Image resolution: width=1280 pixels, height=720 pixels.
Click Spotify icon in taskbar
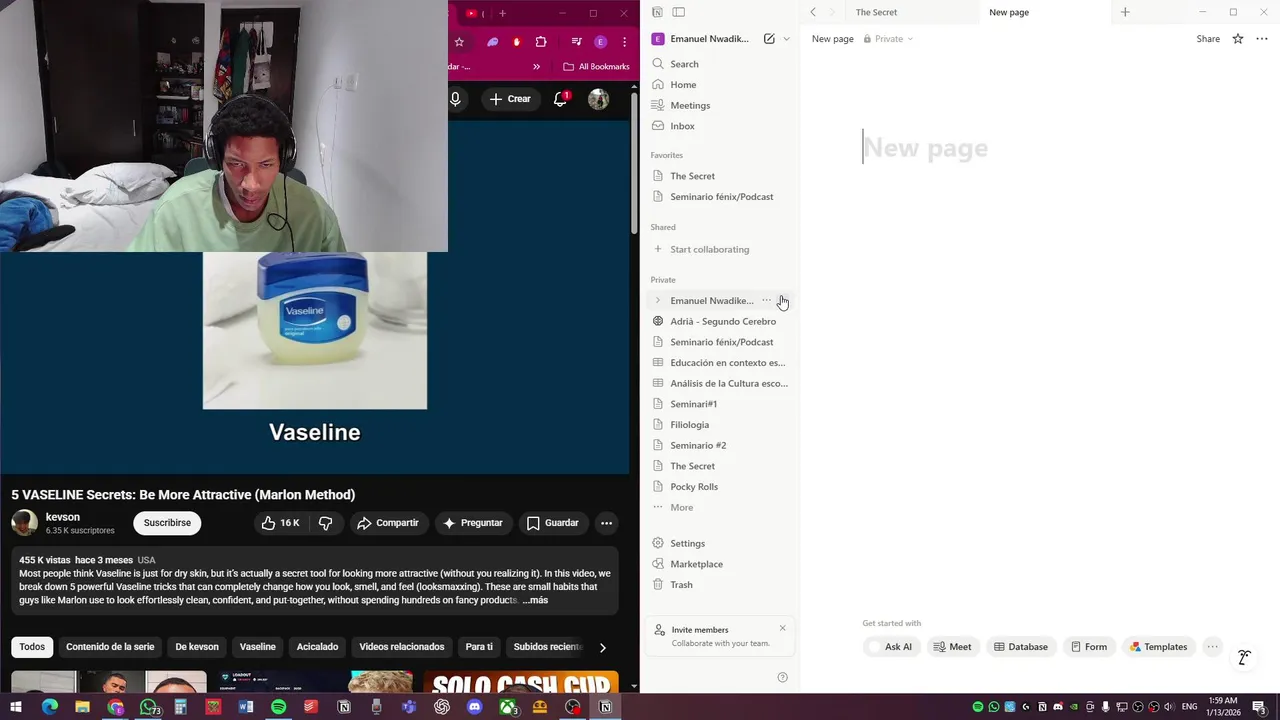tap(278, 707)
